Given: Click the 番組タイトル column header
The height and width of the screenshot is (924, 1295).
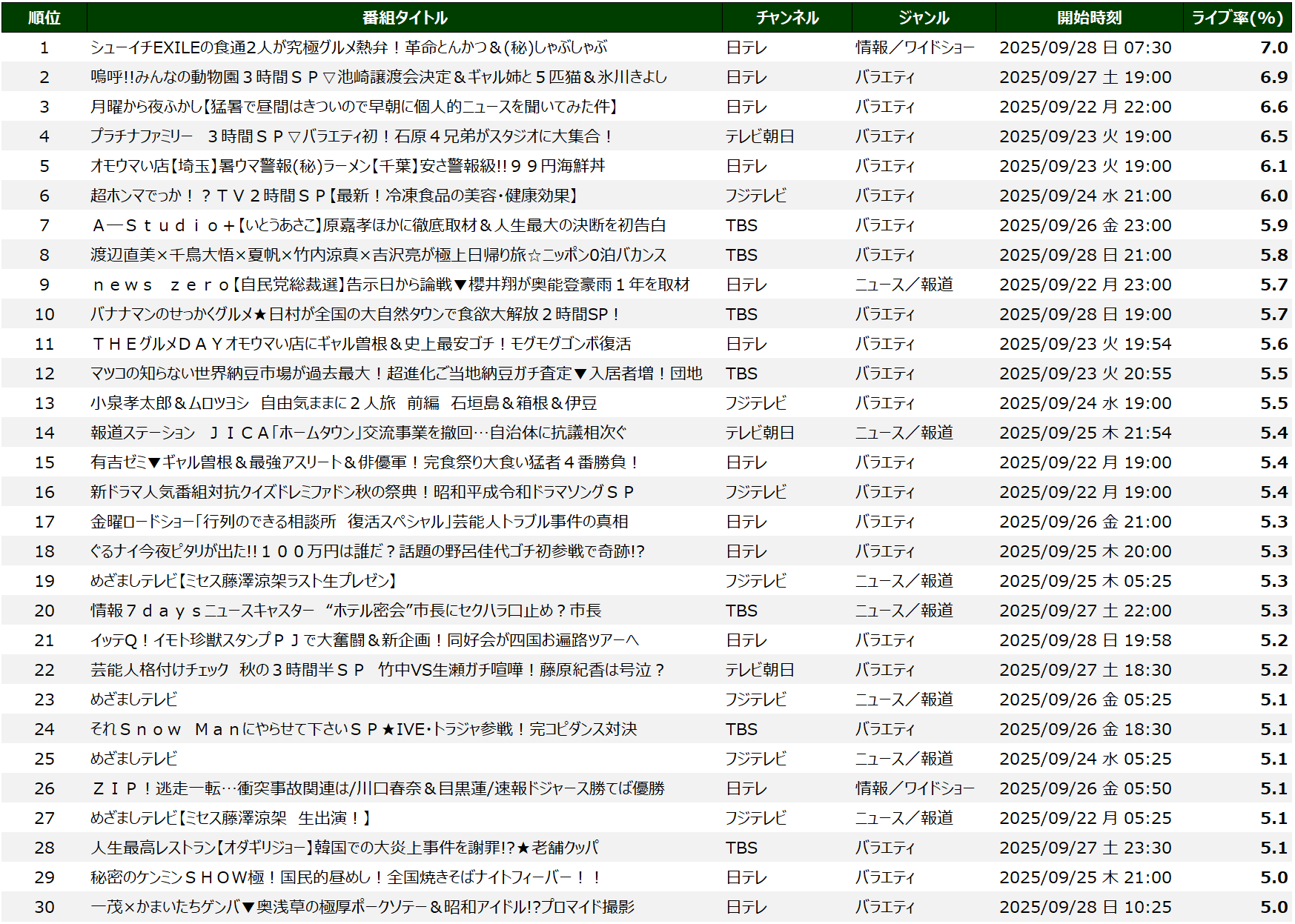Looking at the screenshot, I should (404, 18).
